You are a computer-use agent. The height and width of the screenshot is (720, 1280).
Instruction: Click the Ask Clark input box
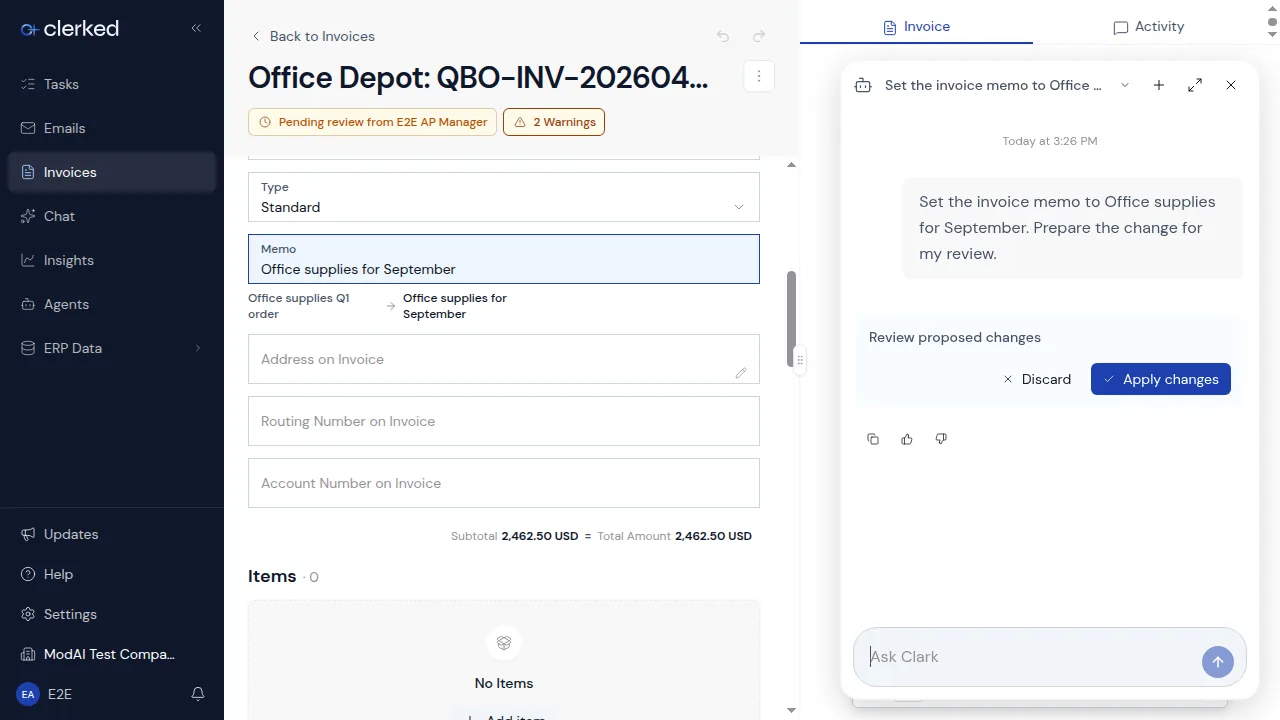tap(1030, 657)
